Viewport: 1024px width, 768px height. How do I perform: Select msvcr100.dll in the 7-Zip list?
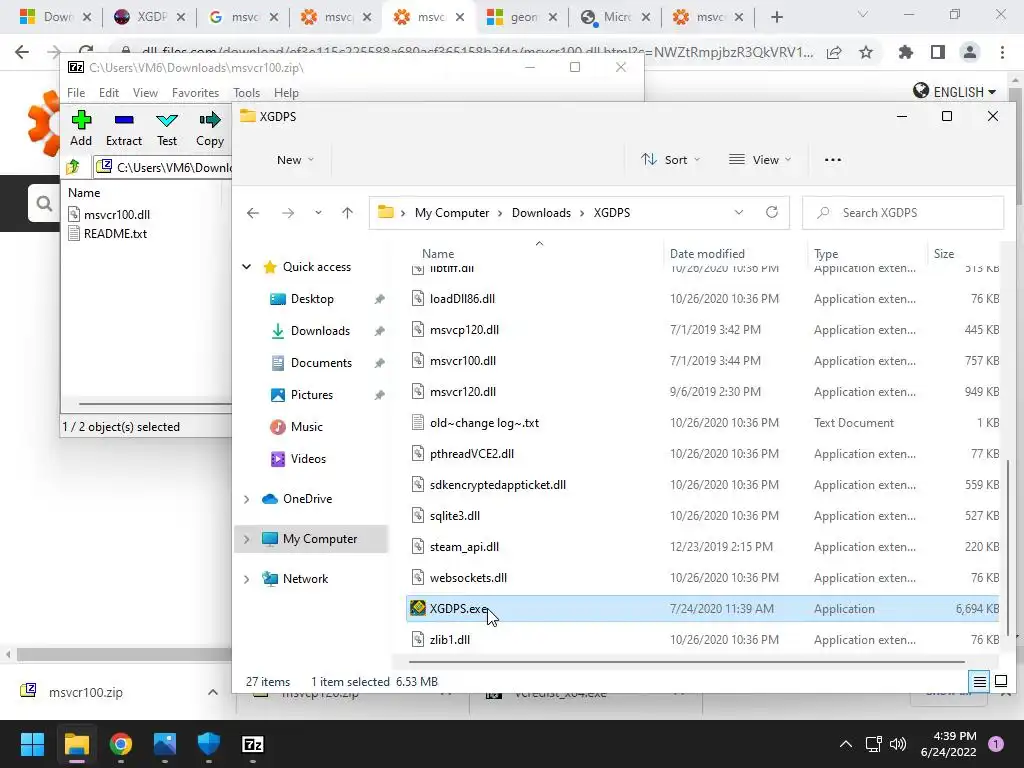(x=110, y=214)
